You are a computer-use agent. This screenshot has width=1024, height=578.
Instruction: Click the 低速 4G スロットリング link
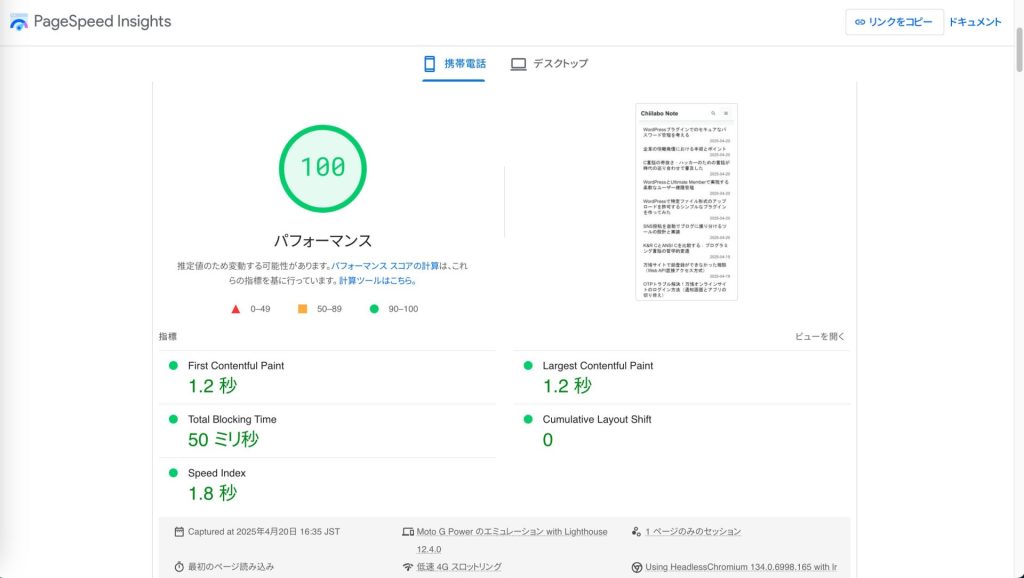[459, 567]
